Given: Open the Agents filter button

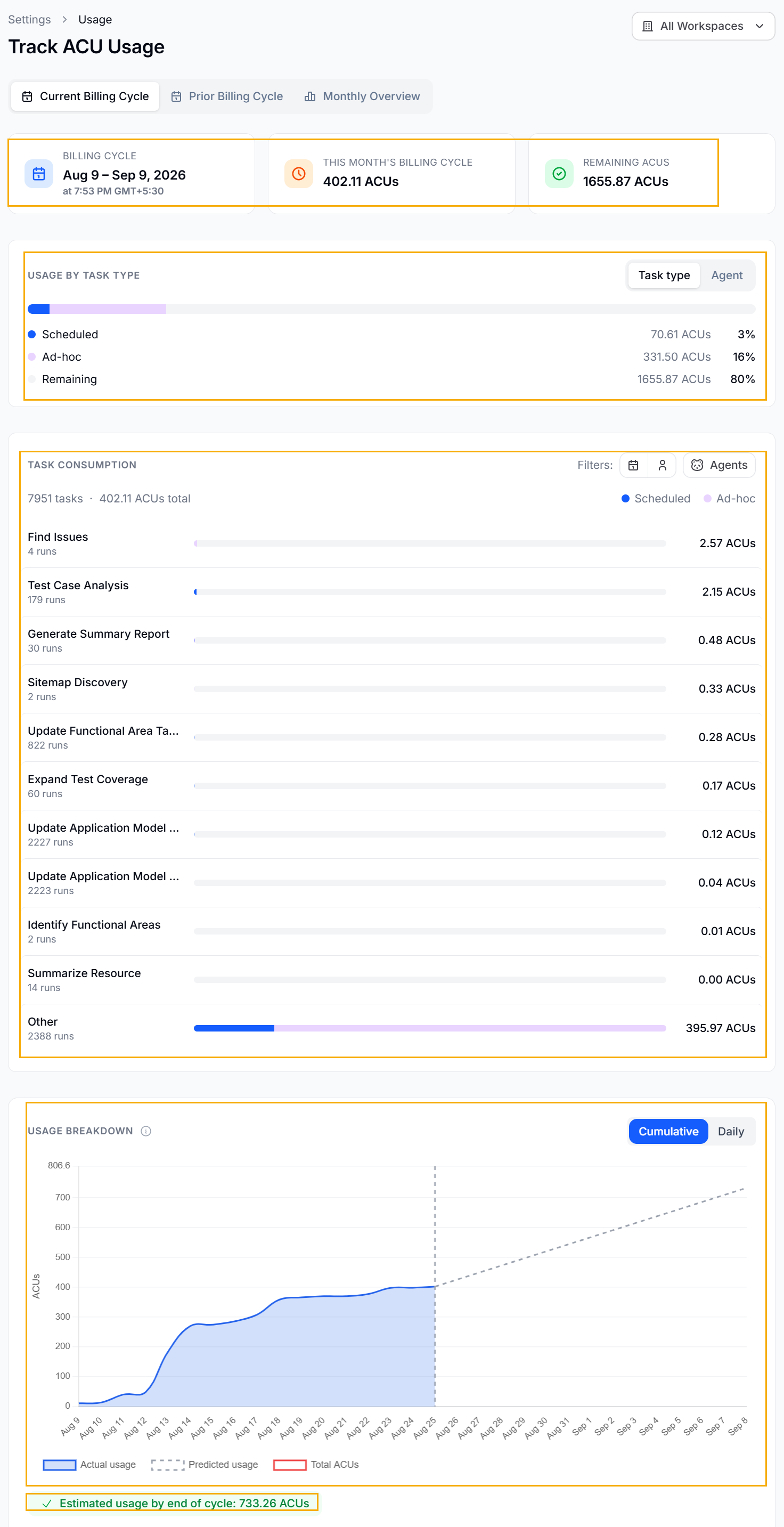Looking at the screenshot, I should click(x=720, y=465).
